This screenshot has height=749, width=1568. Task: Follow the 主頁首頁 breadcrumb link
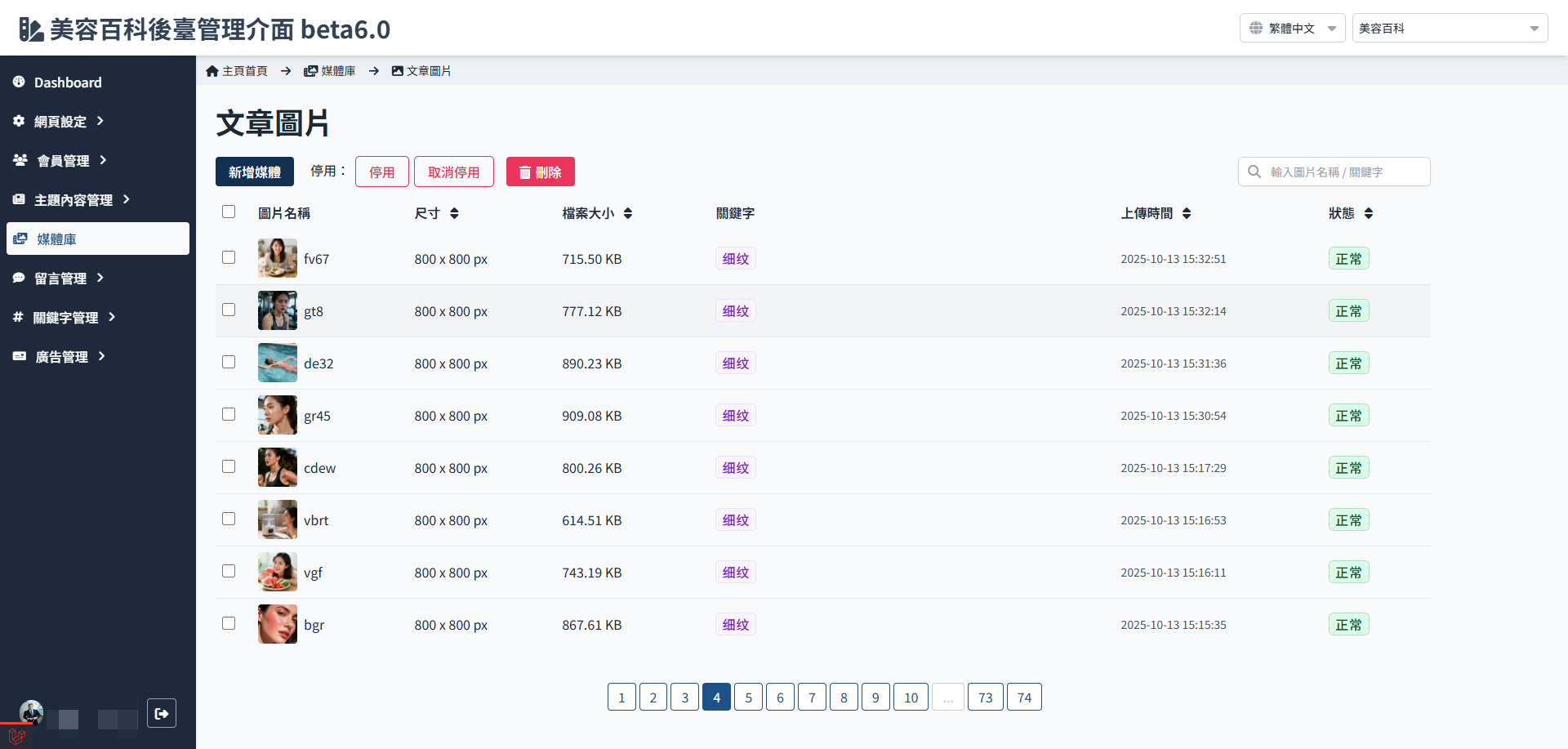click(237, 71)
